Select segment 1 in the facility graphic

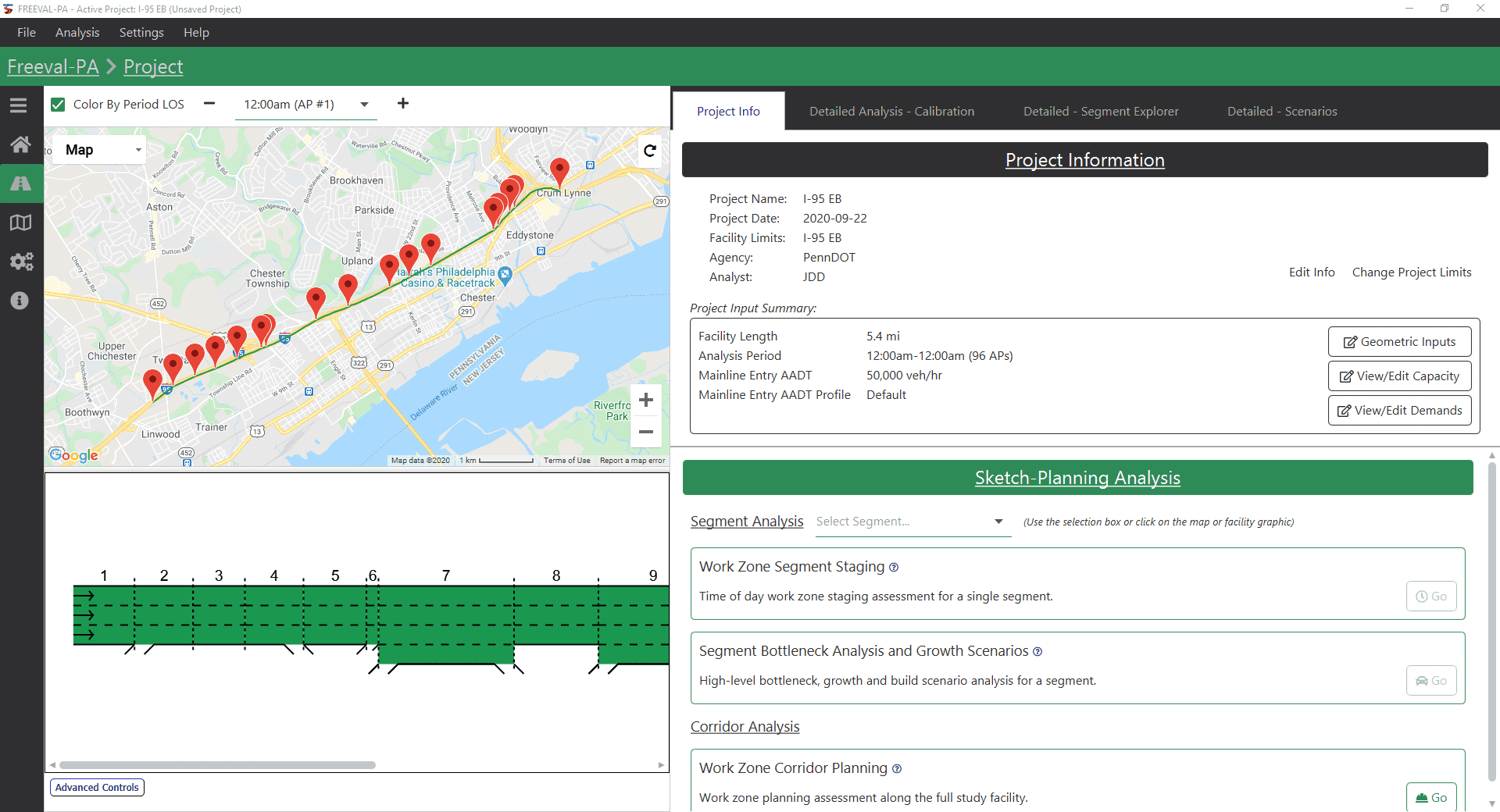click(x=104, y=615)
